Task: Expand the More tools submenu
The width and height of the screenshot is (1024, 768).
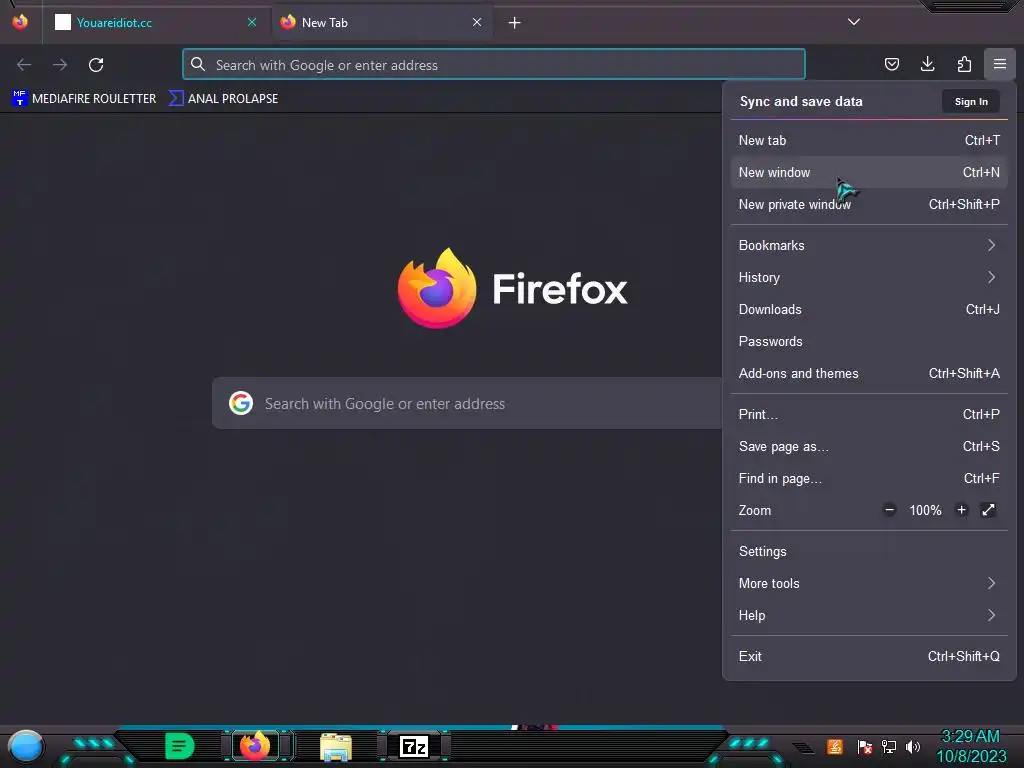Action: pyautogui.click(x=869, y=584)
